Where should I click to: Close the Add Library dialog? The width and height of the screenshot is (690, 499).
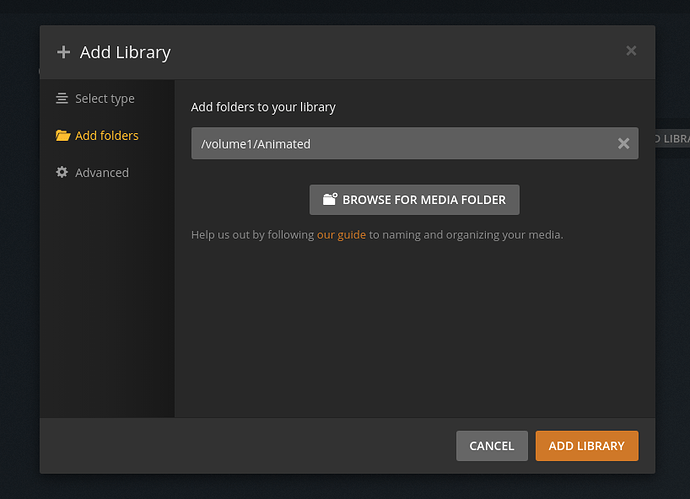[631, 50]
